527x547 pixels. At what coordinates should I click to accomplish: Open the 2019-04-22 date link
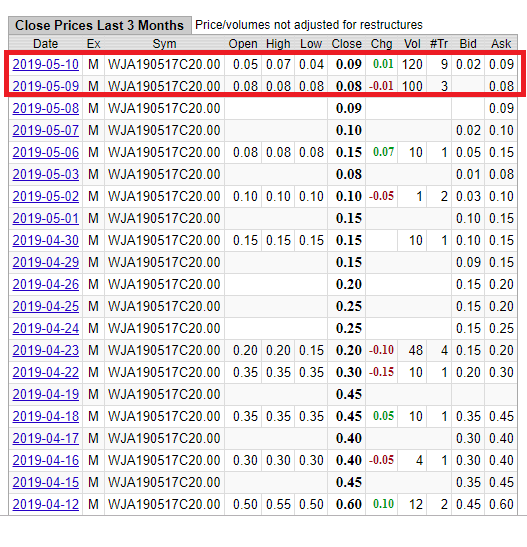click(x=46, y=372)
